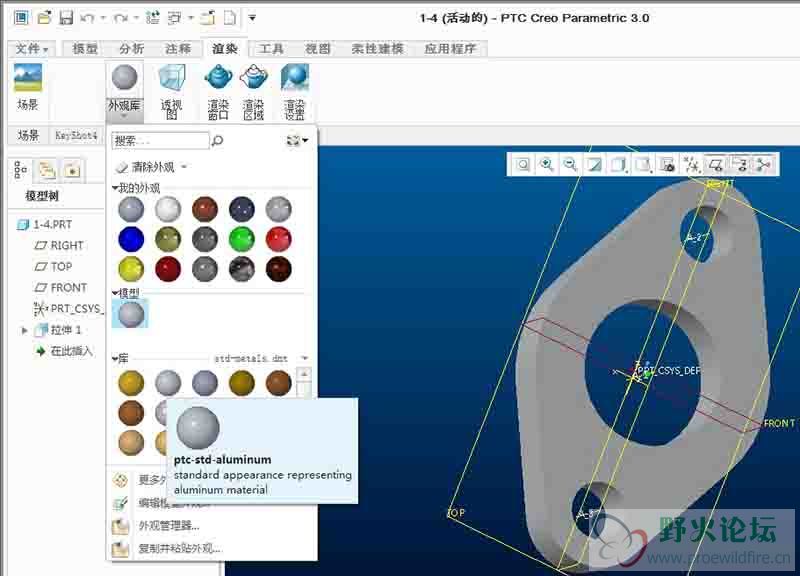
Task: Pick the bright red sphere swatch
Action: coord(279,239)
